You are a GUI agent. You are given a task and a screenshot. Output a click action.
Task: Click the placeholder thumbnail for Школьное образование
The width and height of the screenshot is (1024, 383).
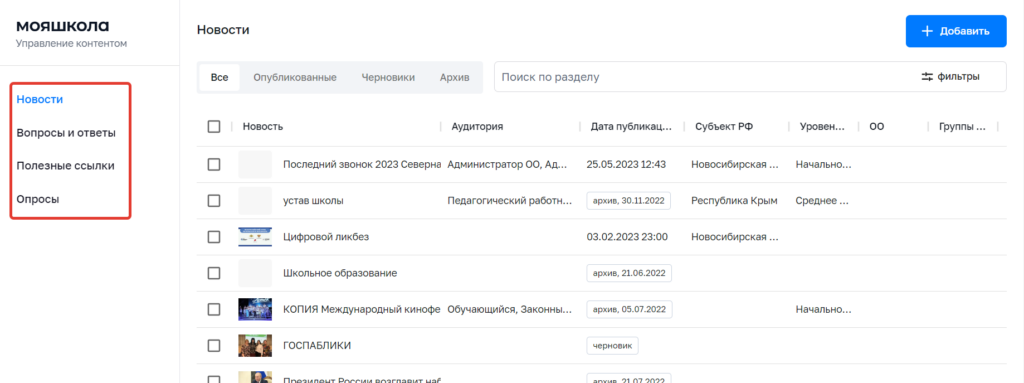pyautogui.click(x=255, y=273)
